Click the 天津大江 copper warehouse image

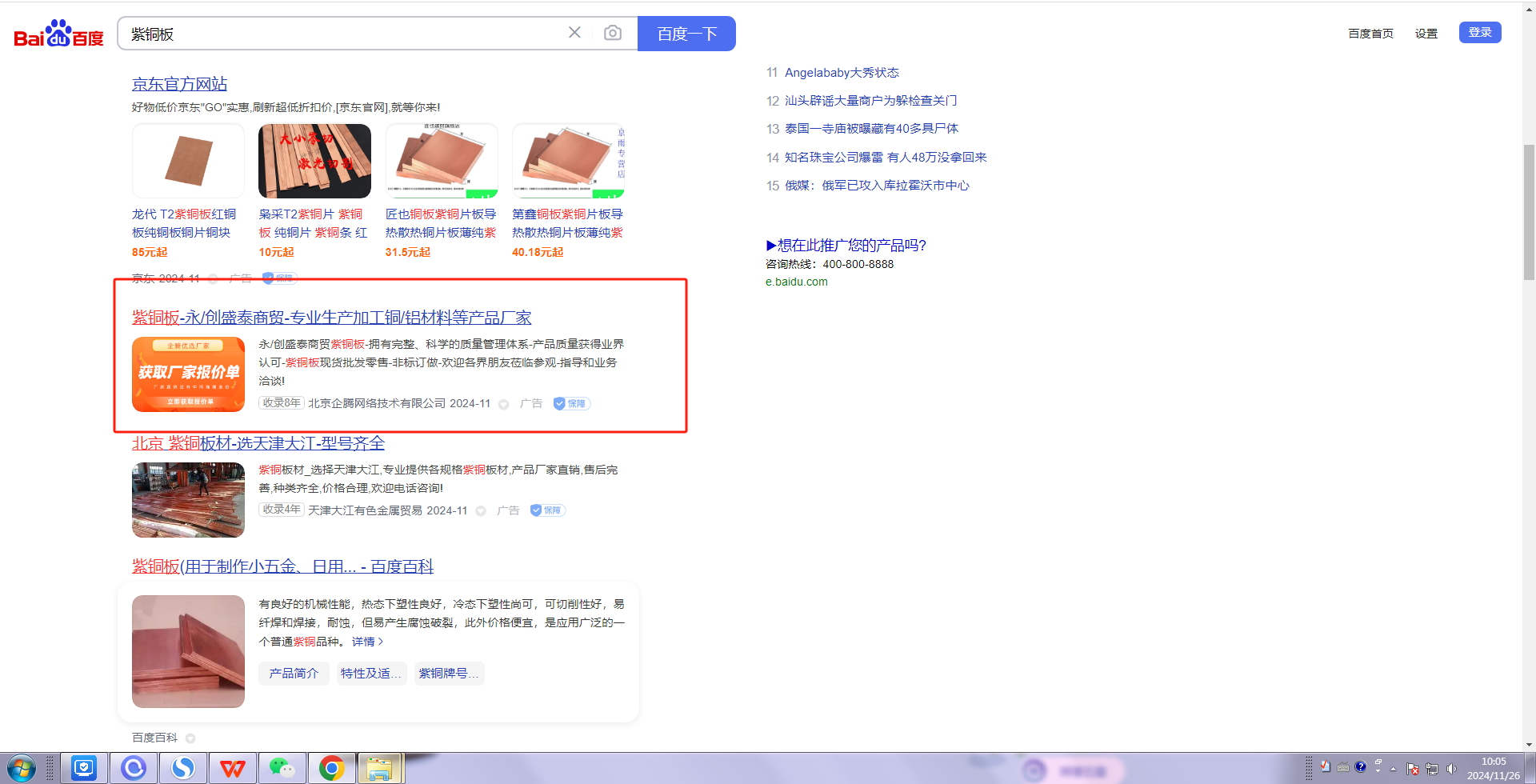[188, 500]
